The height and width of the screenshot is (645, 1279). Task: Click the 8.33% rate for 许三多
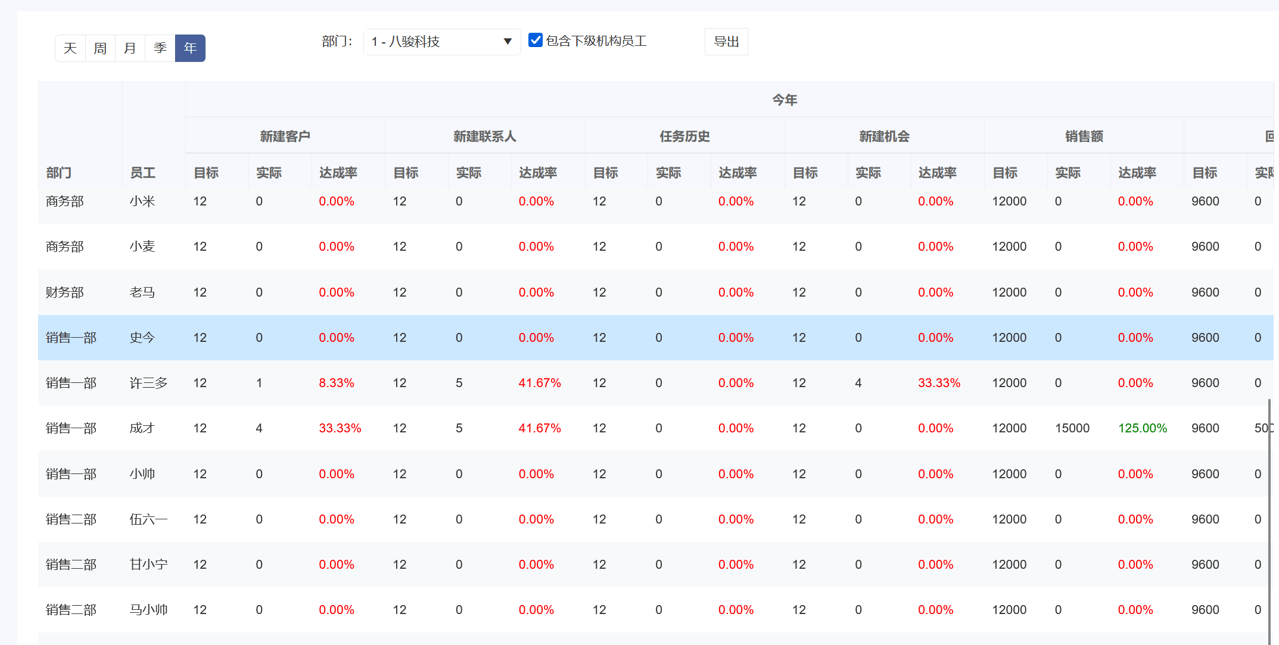point(337,382)
